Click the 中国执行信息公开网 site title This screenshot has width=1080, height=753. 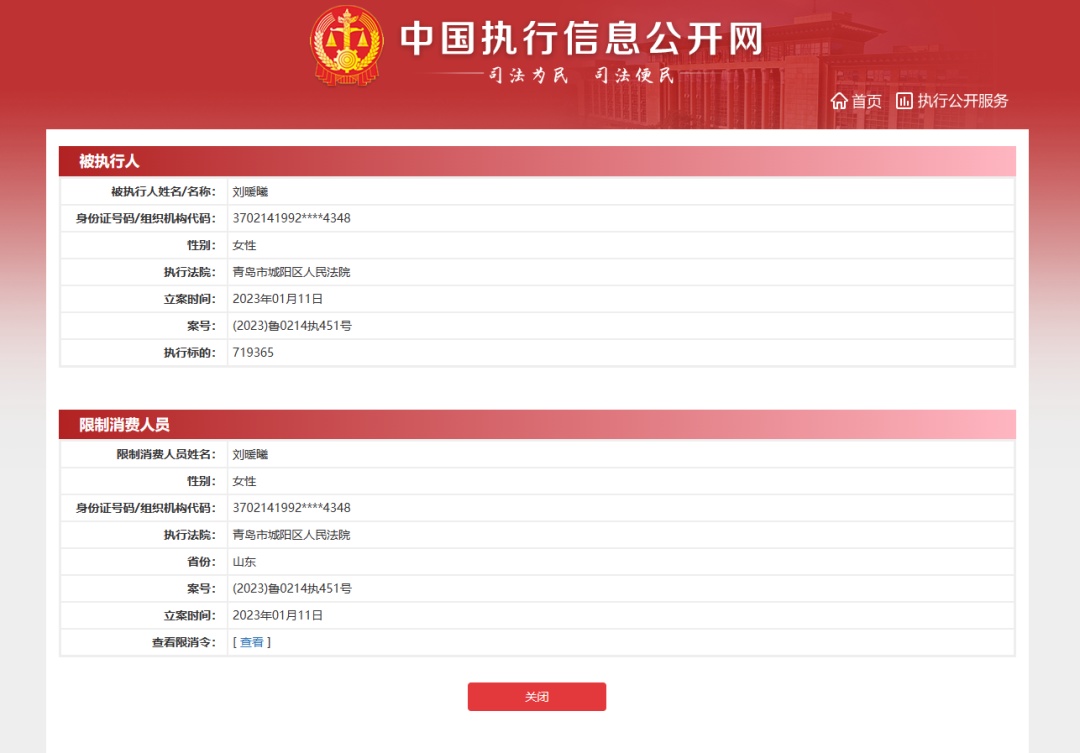tap(582, 39)
